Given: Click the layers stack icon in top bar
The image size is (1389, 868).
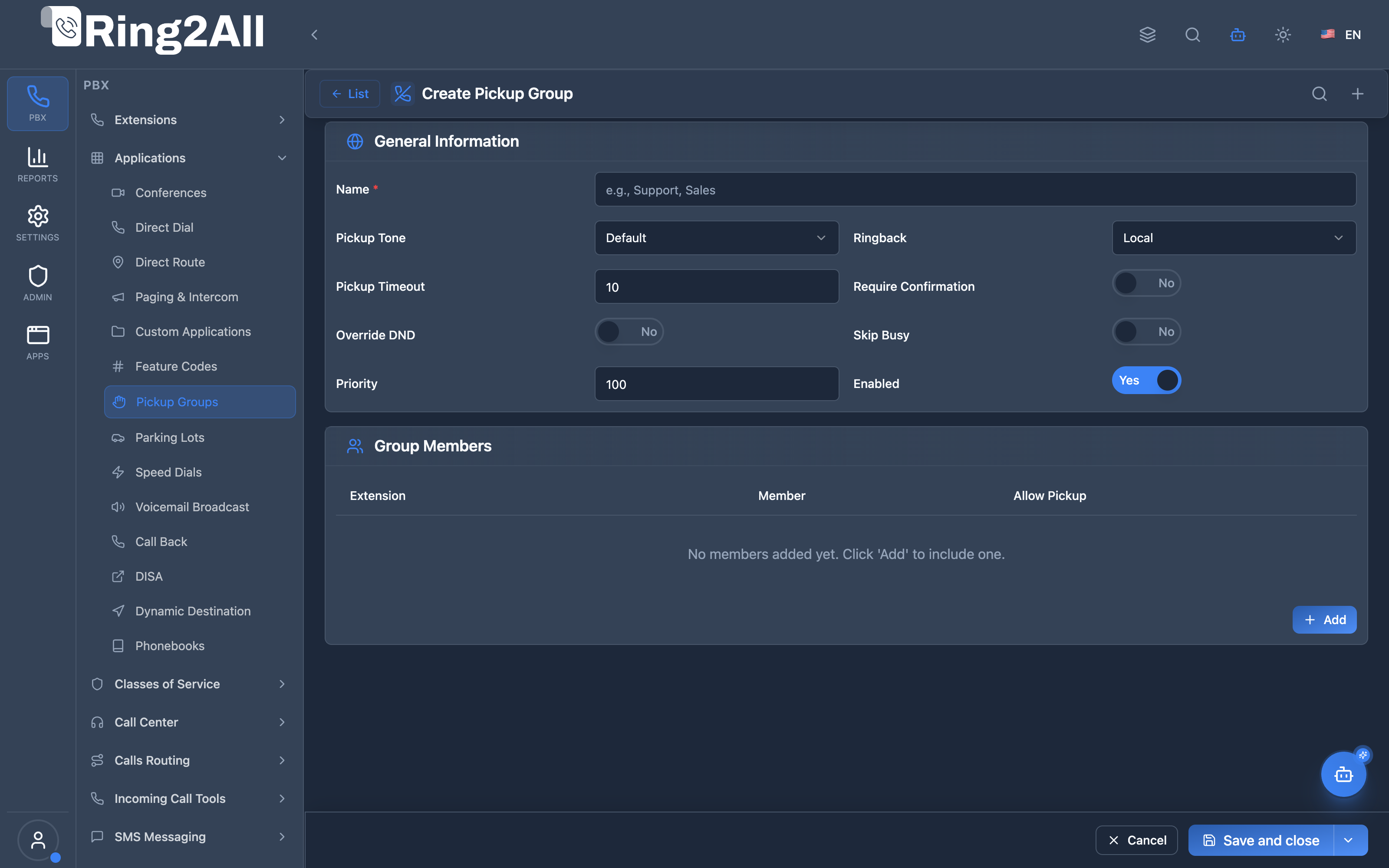Looking at the screenshot, I should (x=1147, y=34).
